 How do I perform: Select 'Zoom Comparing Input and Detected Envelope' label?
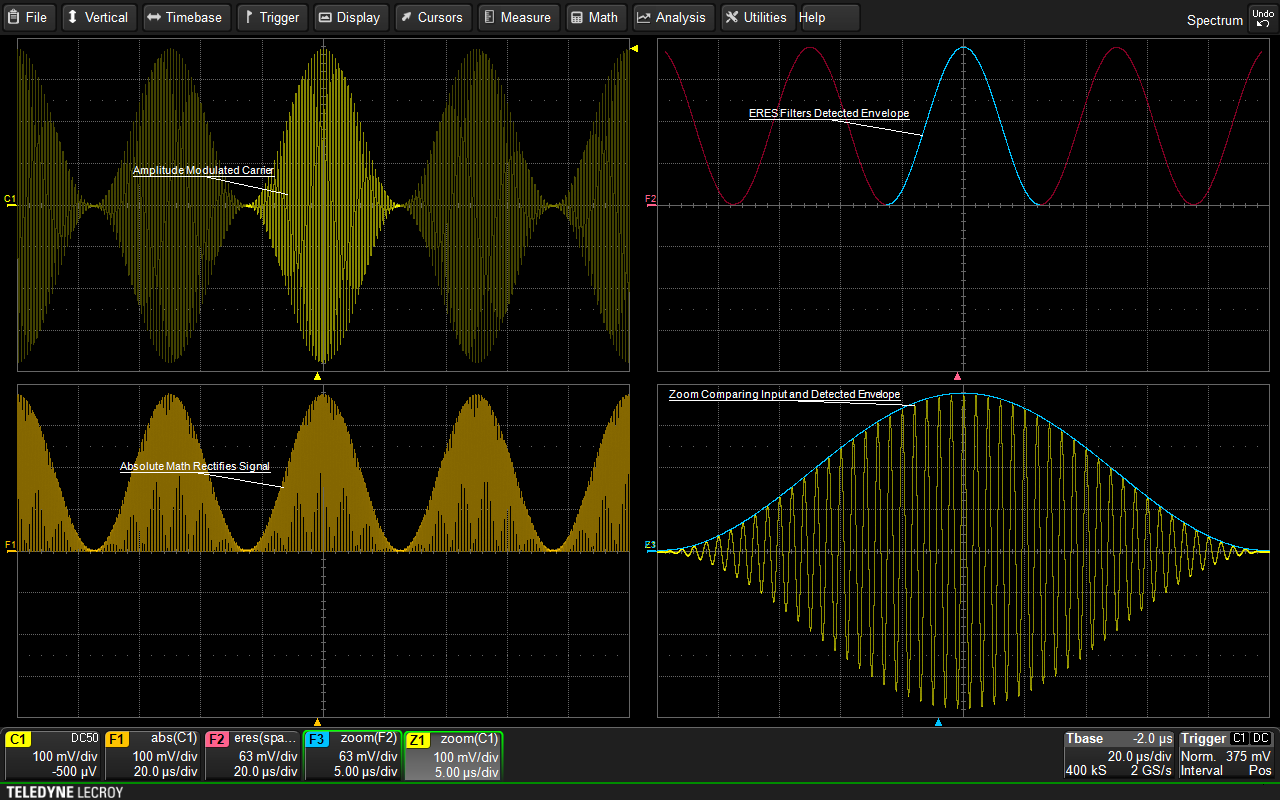click(785, 395)
